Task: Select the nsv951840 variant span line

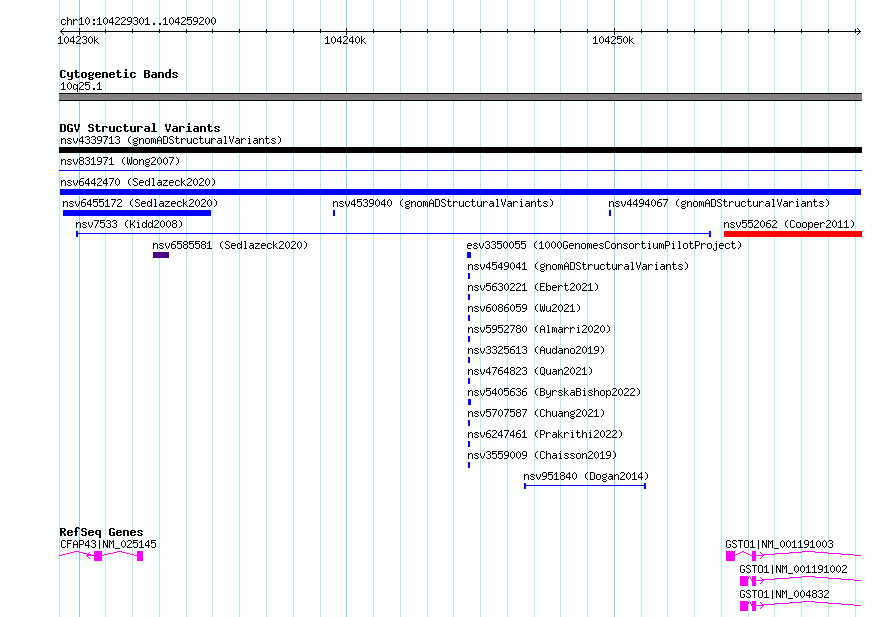Action: [x=585, y=486]
